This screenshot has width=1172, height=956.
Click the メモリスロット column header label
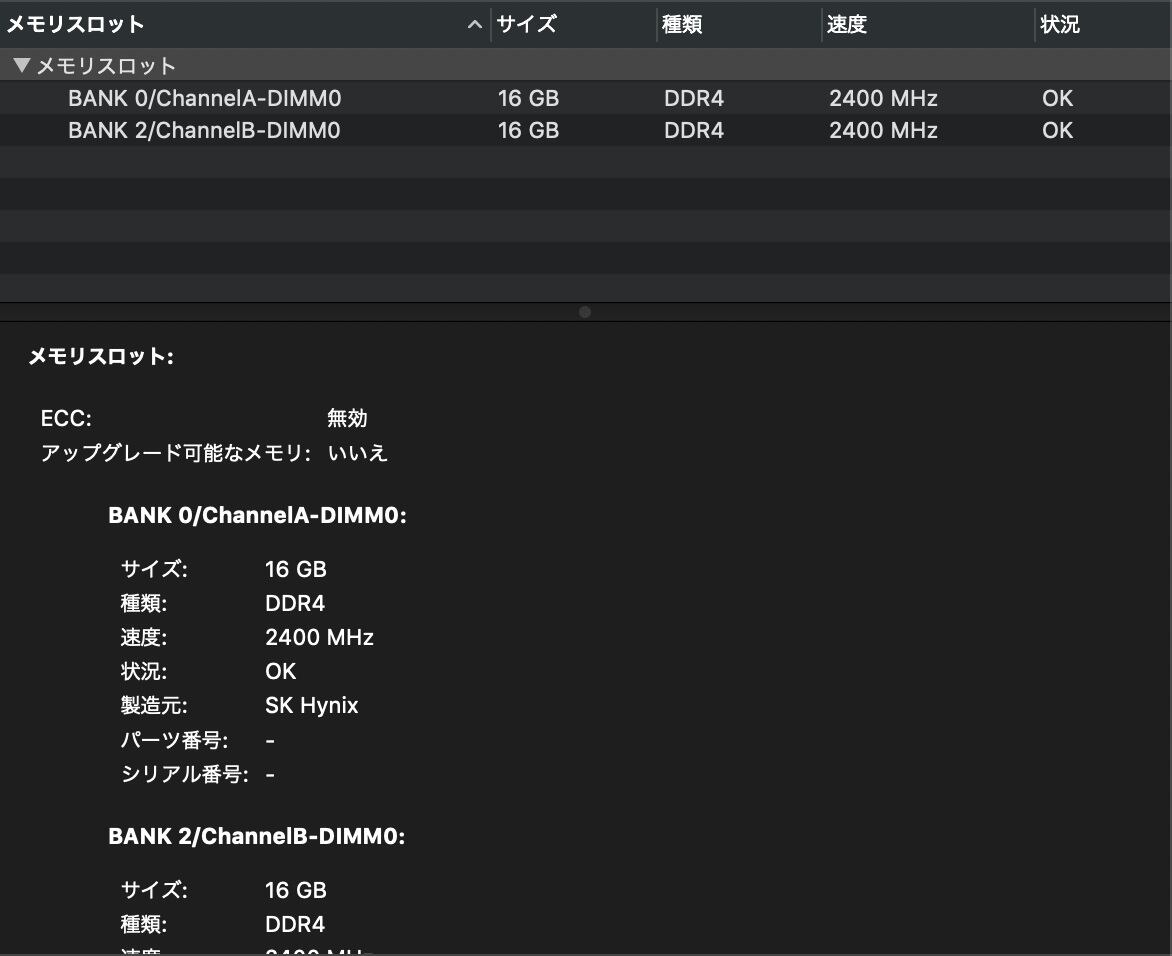[x=76, y=25]
